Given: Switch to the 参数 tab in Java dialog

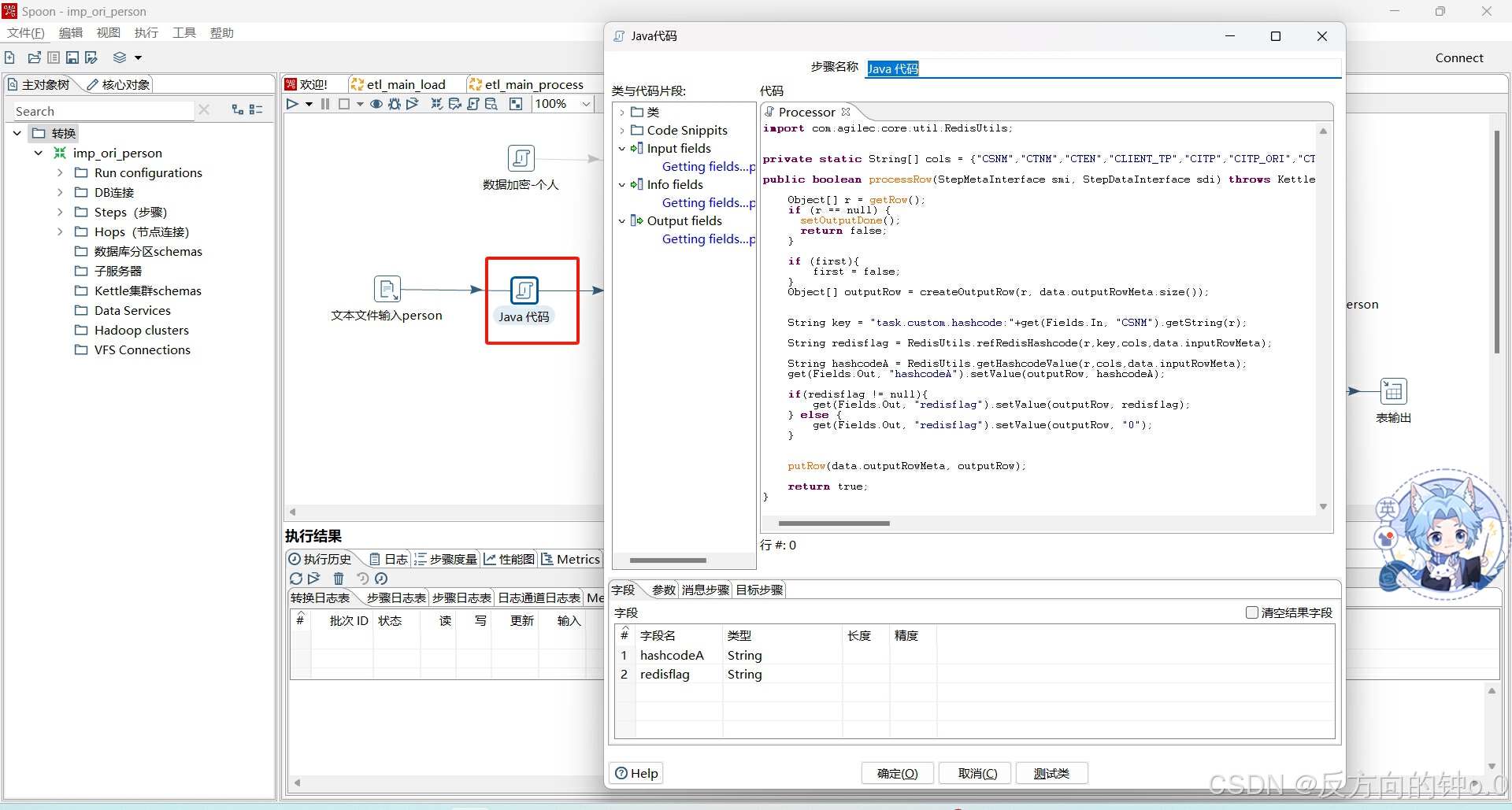Looking at the screenshot, I should click(x=663, y=590).
